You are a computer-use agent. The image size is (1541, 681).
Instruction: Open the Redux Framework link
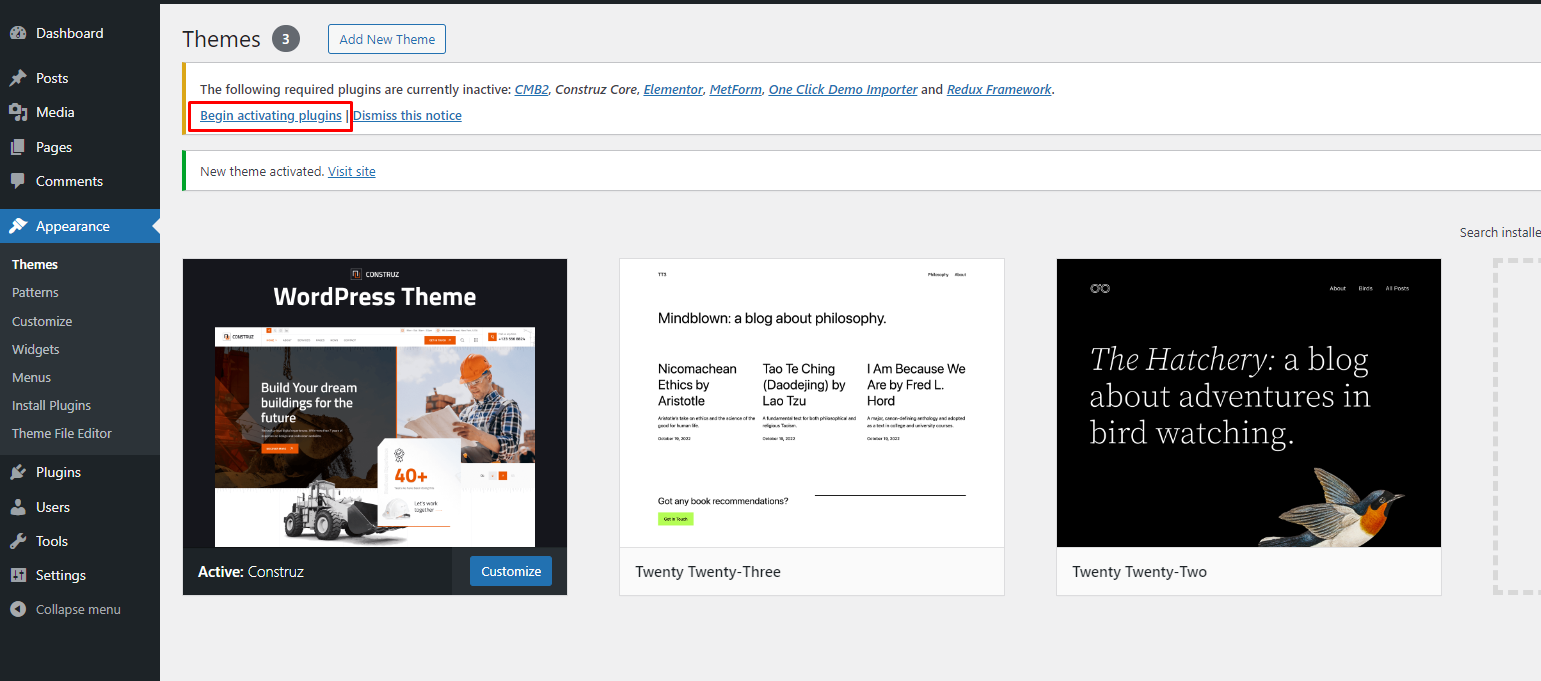coord(999,89)
